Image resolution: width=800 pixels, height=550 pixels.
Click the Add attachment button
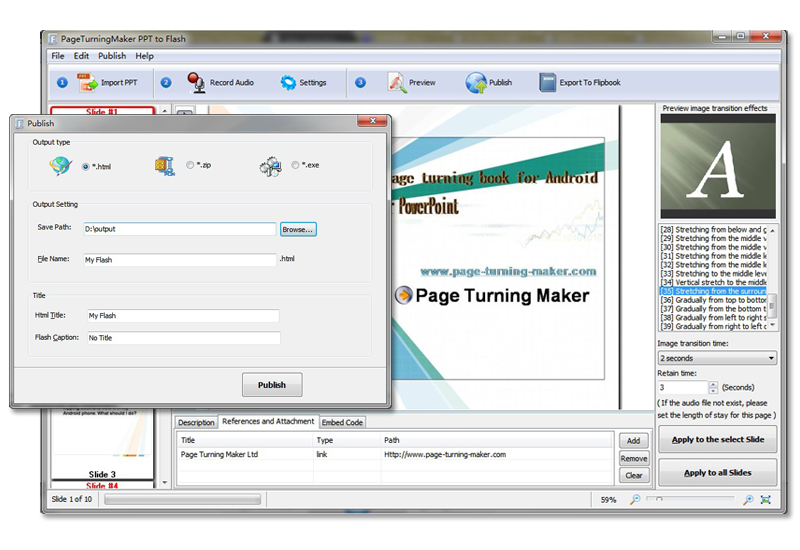point(634,440)
